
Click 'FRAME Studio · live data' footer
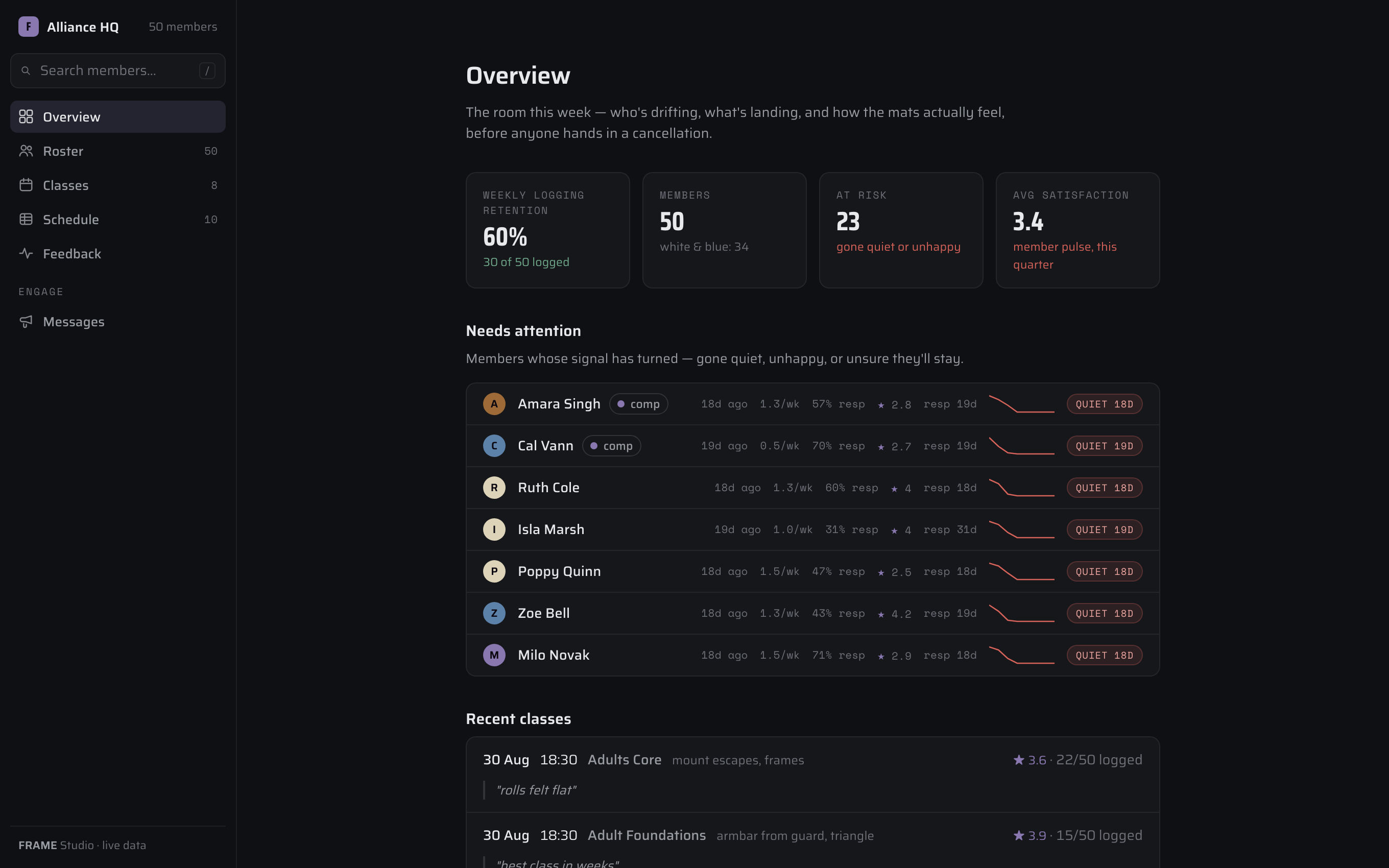pos(82,845)
